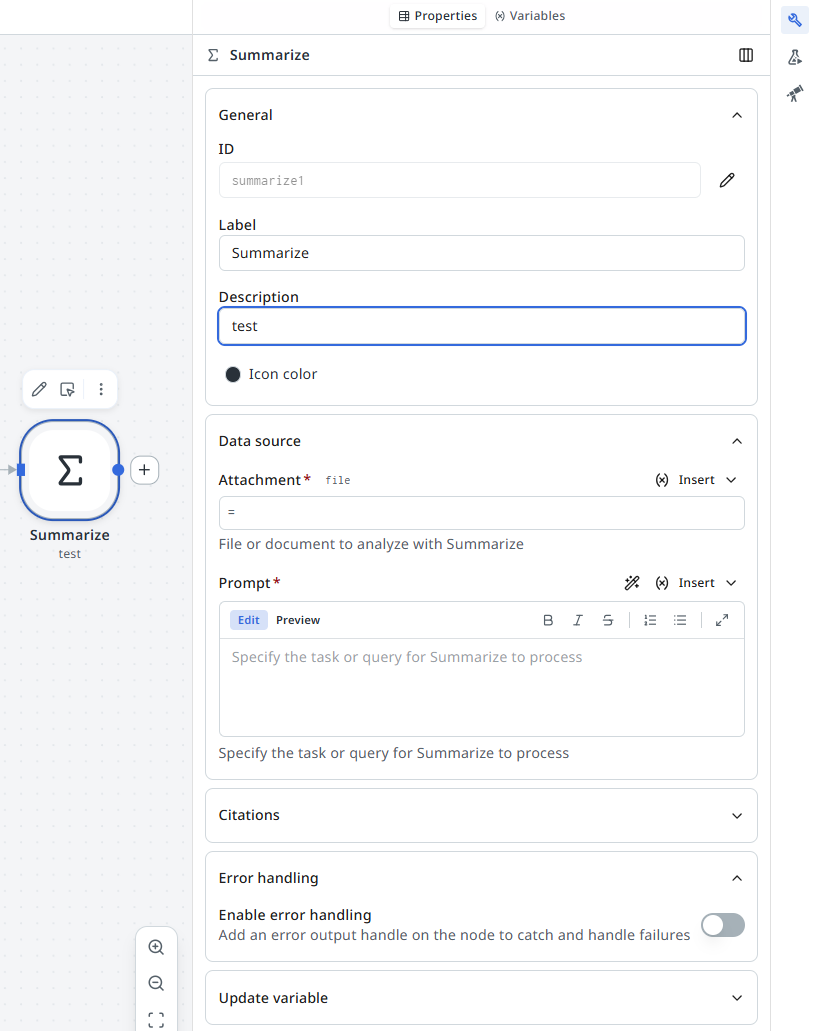Click the Description input field
Viewport: 814px width, 1031px height.
point(481,326)
